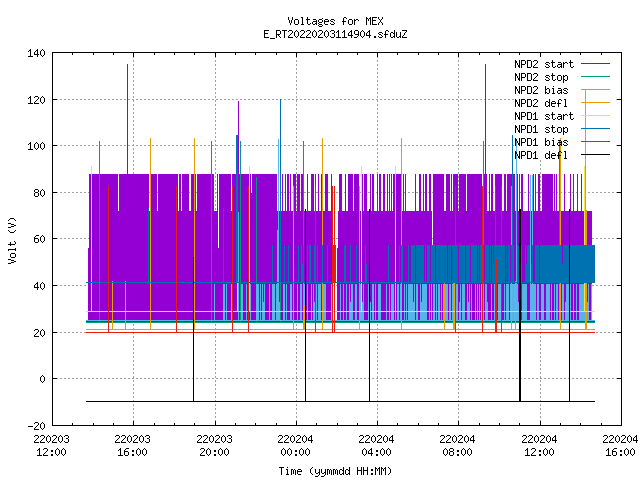Click the 'NPD2 start' legend label
This screenshot has height=480, width=640.
544,64
